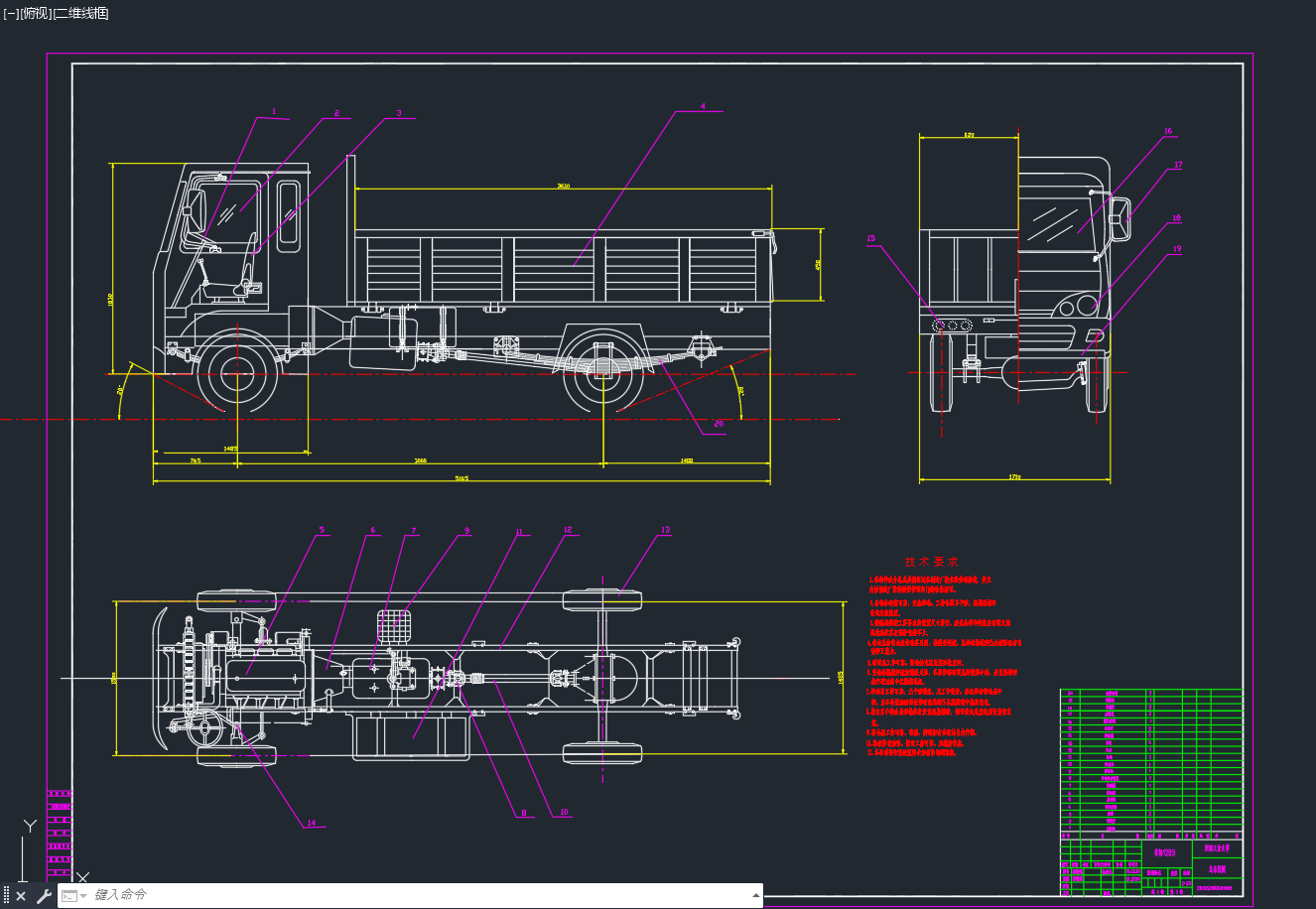Close the command line with its X icon

[x=21, y=896]
